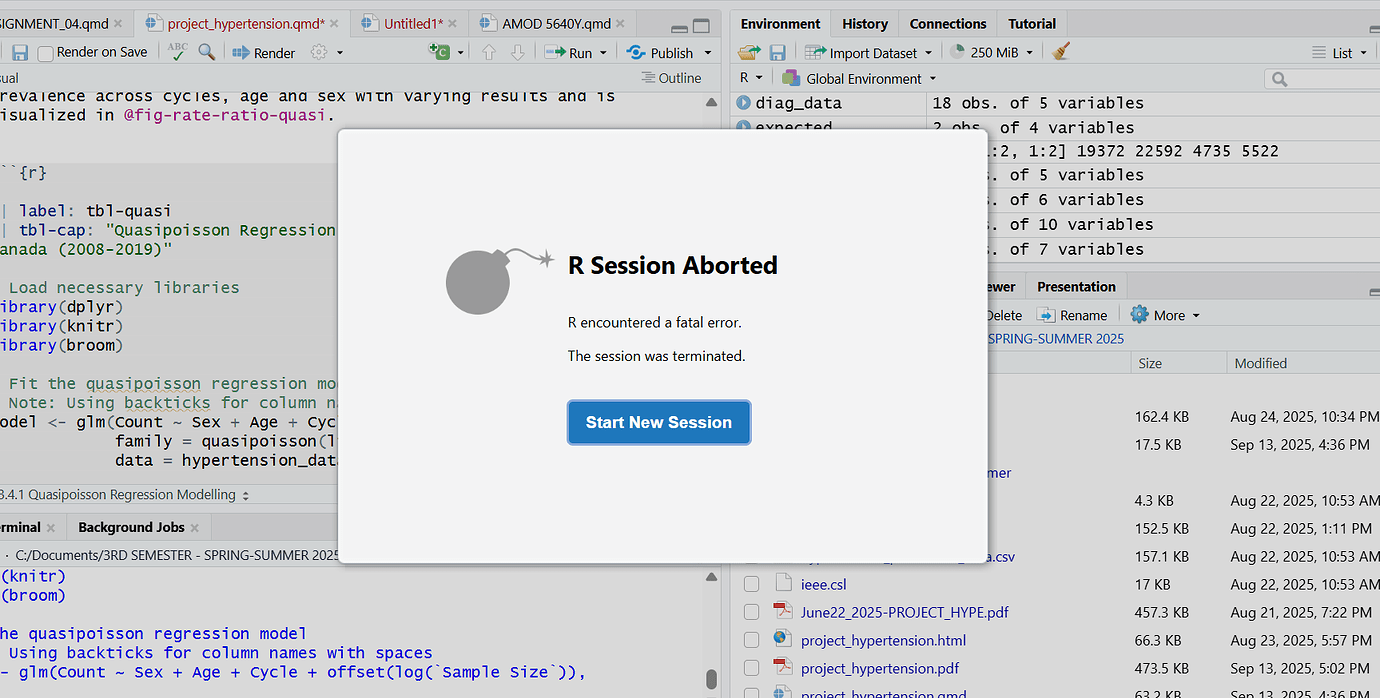Click the Start New Session button
Screen dimensions: 1380x698
coord(659,422)
